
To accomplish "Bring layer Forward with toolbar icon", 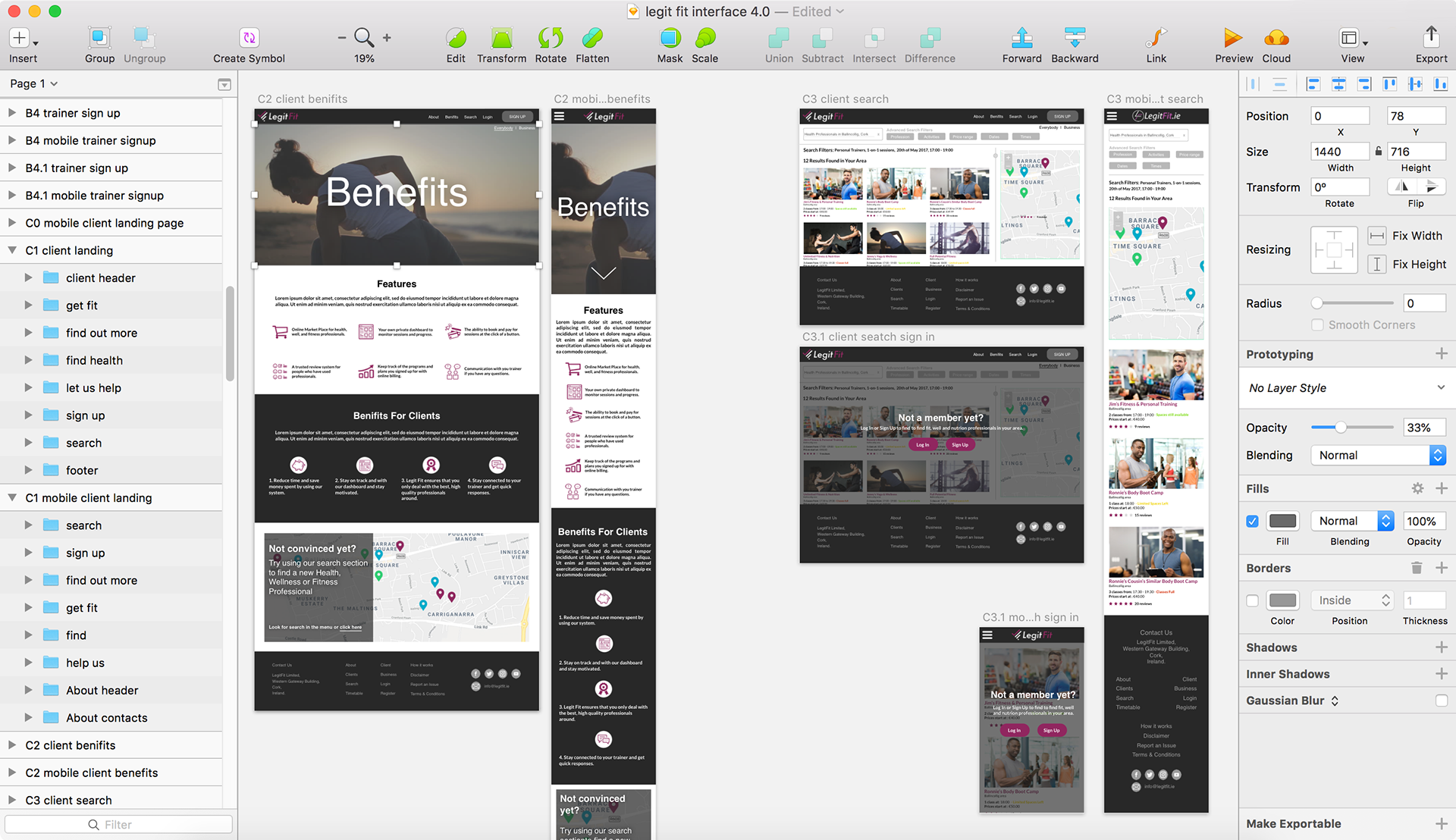I will tap(1021, 38).
